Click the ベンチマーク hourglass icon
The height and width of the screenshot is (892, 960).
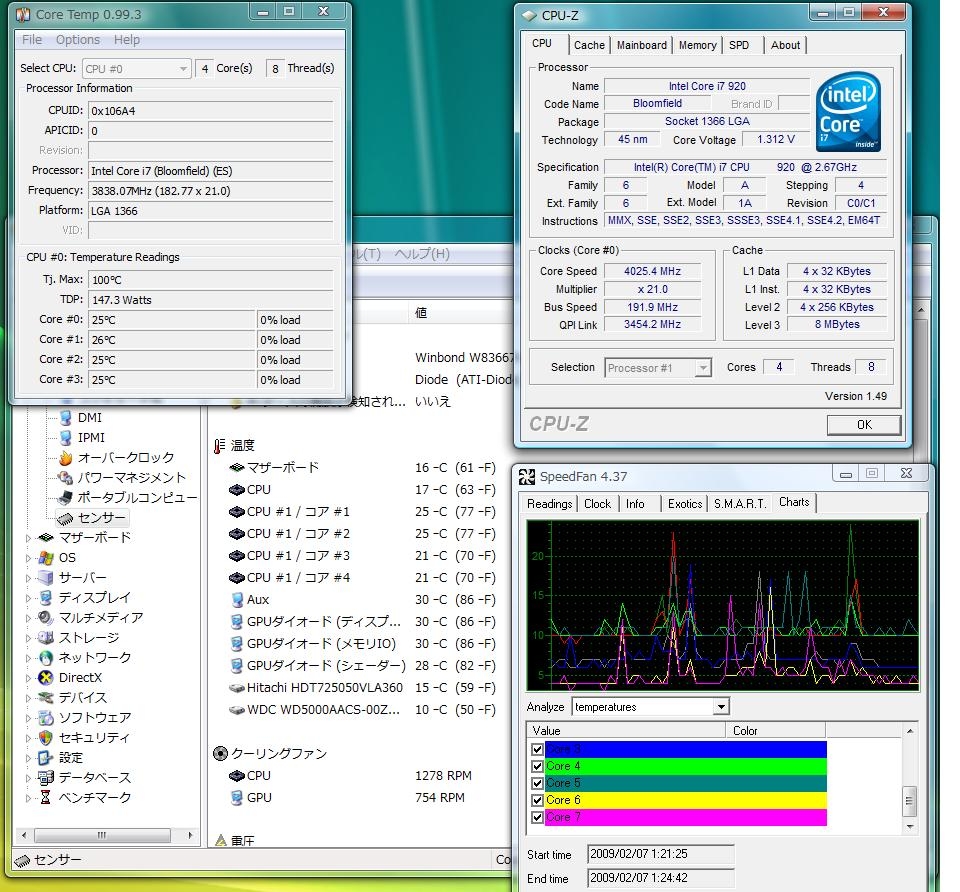click(45, 797)
